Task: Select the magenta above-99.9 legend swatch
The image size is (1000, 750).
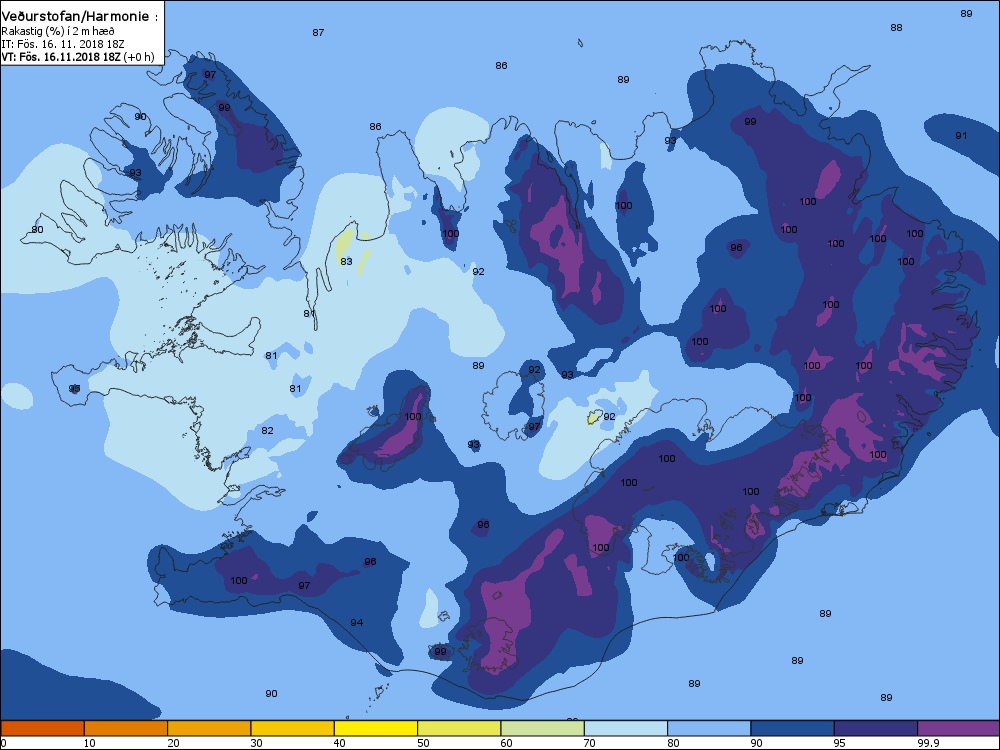Action: 959,728
